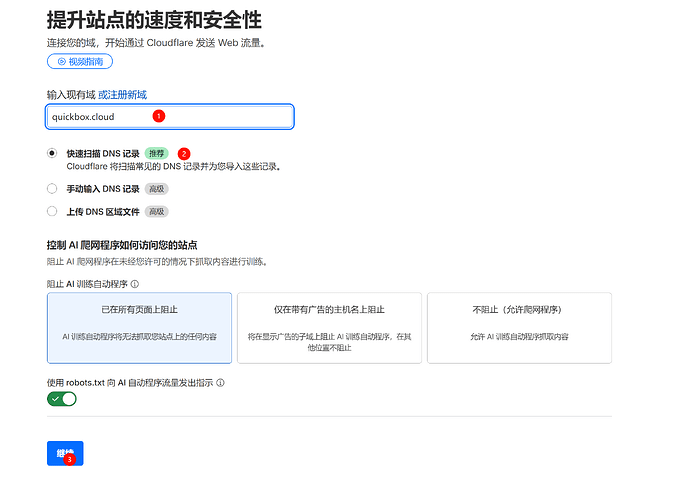Click the 提升站点的速度和安全性 heading

click(154, 20)
